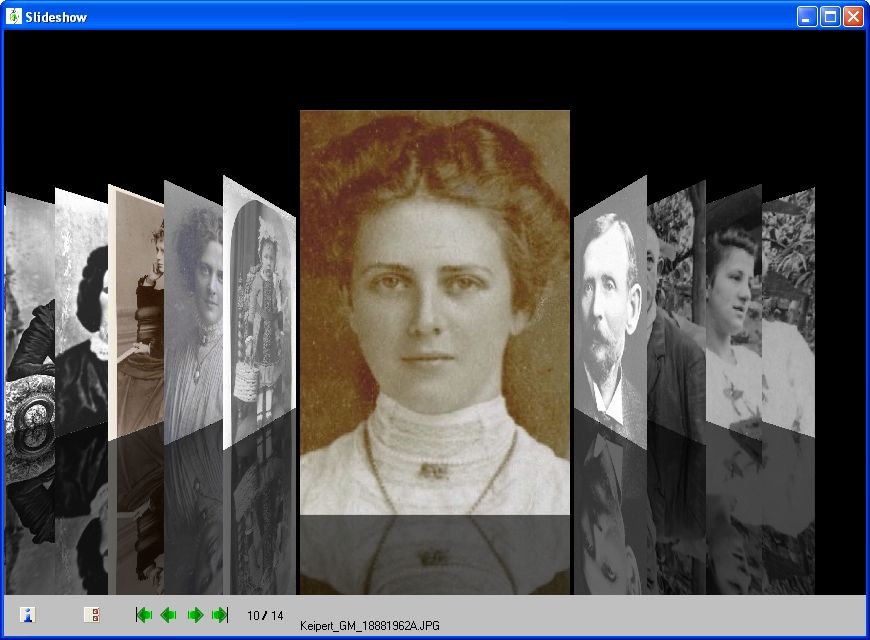Image resolution: width=870 pixels, height=640 pixels.
Task: Click the 10 / 14 counter text
Action: click(265, 615)
